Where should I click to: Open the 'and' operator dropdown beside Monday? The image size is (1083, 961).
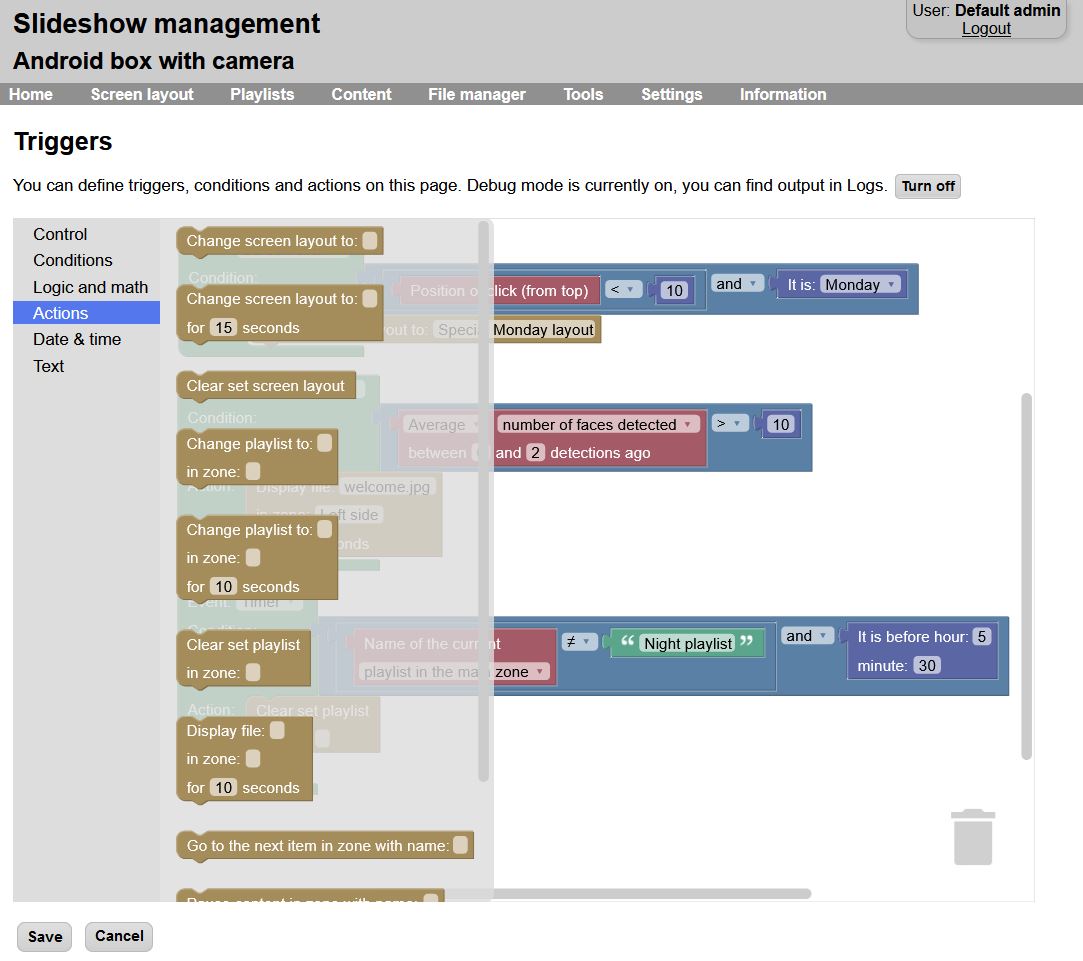[x=738, y=284]
